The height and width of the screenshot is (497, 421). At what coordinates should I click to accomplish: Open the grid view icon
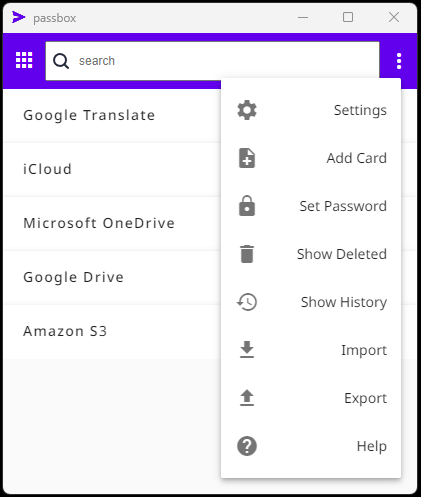tap(24, 60)
